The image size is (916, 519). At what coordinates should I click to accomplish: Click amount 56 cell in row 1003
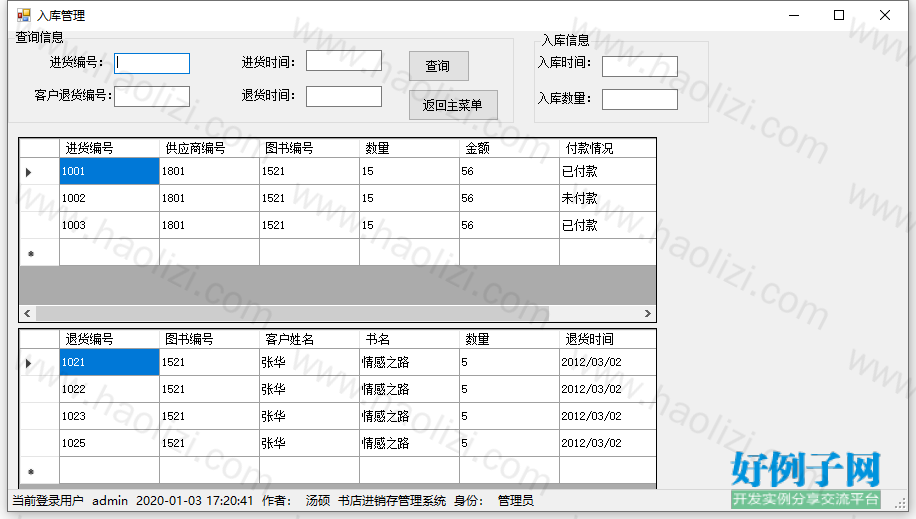coord(509,225)
